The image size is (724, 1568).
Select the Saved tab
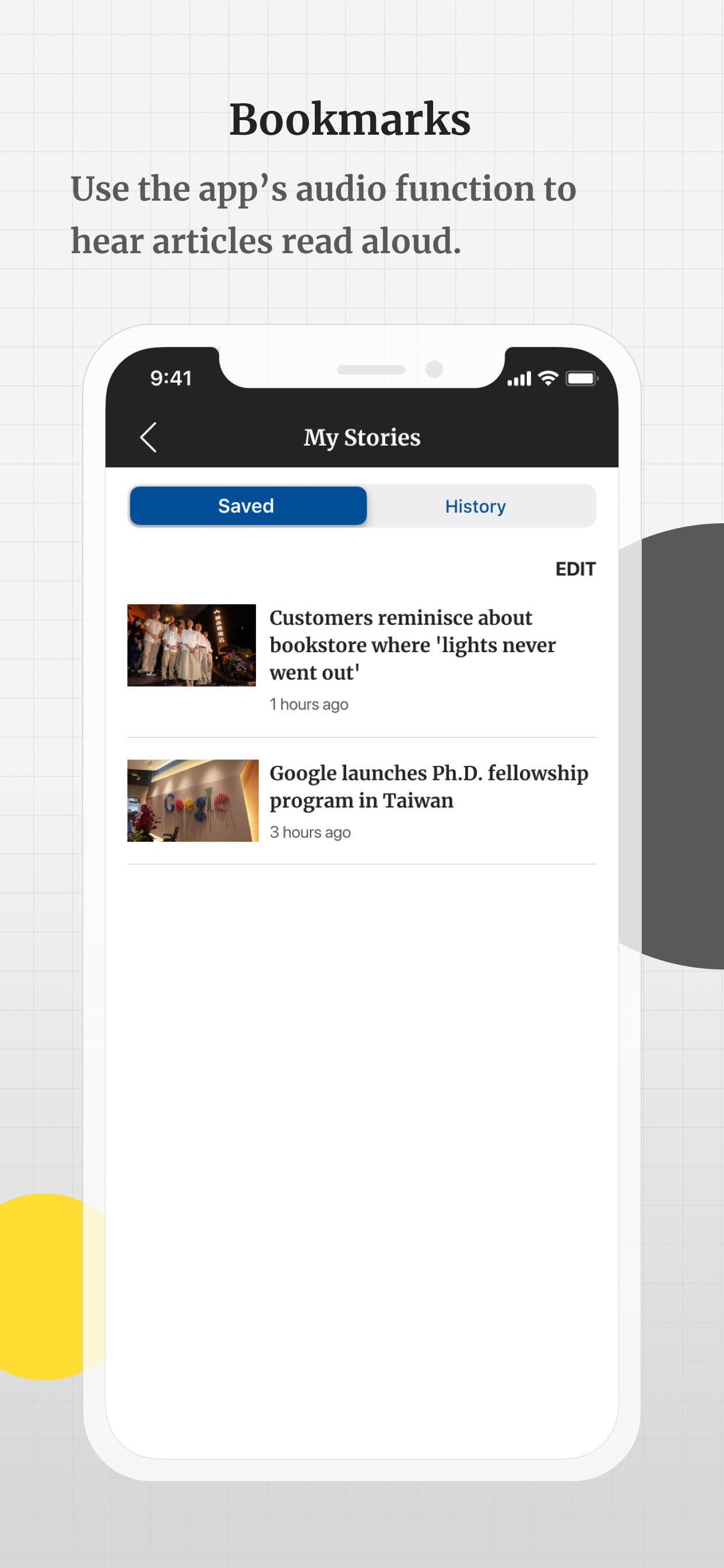[x=248, y=505]
